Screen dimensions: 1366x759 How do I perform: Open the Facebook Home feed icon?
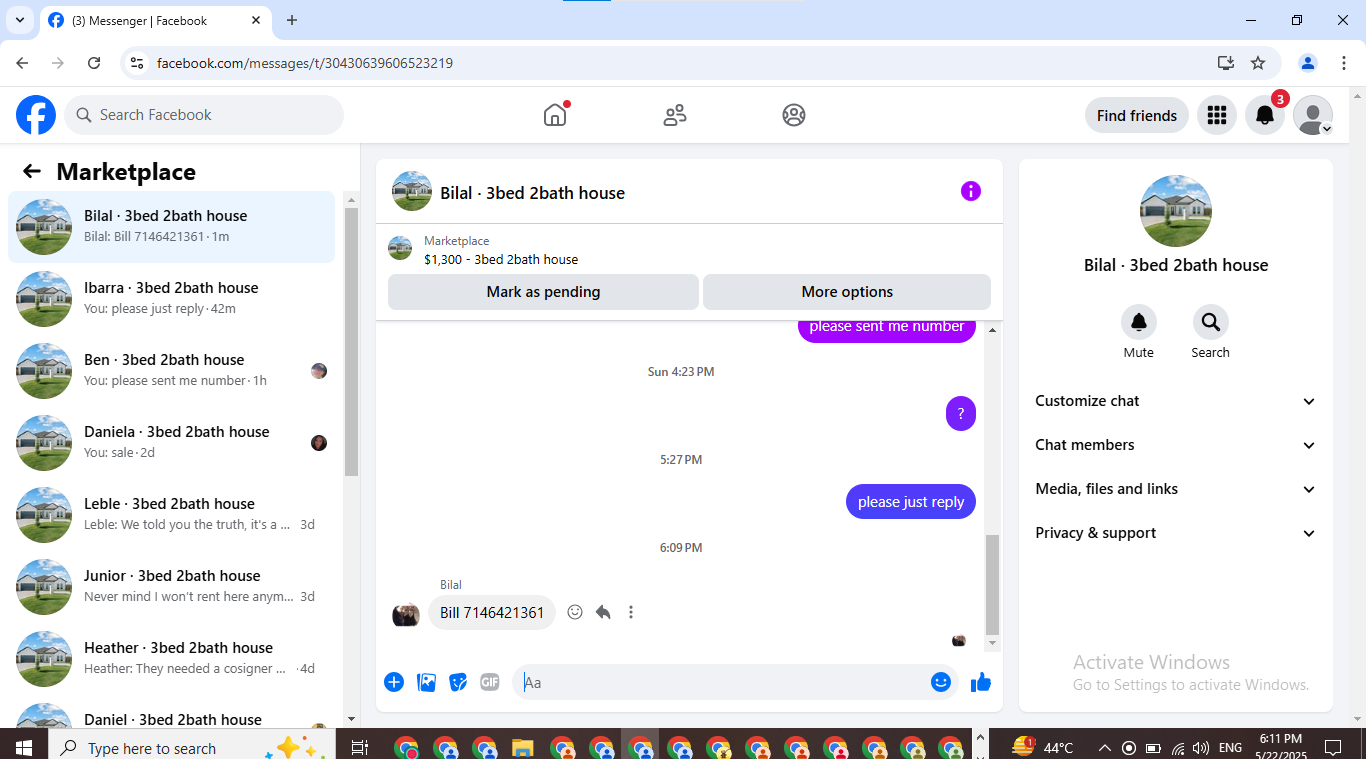tap(555, 115)
